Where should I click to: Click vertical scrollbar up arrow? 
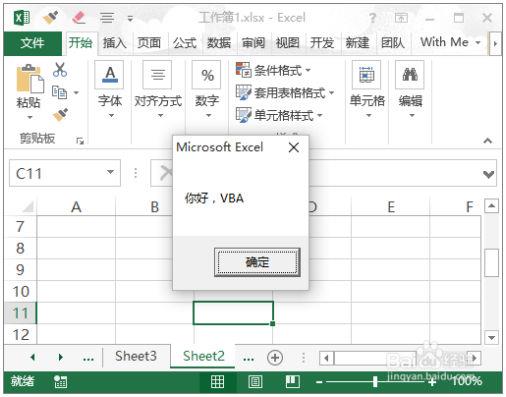tap(491, 206)
